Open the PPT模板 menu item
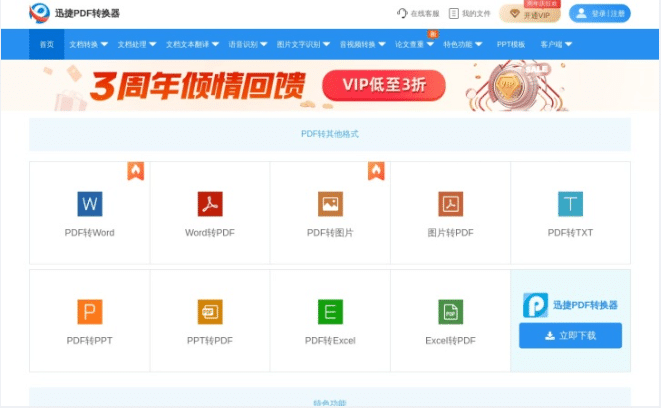 pos(511,44)
